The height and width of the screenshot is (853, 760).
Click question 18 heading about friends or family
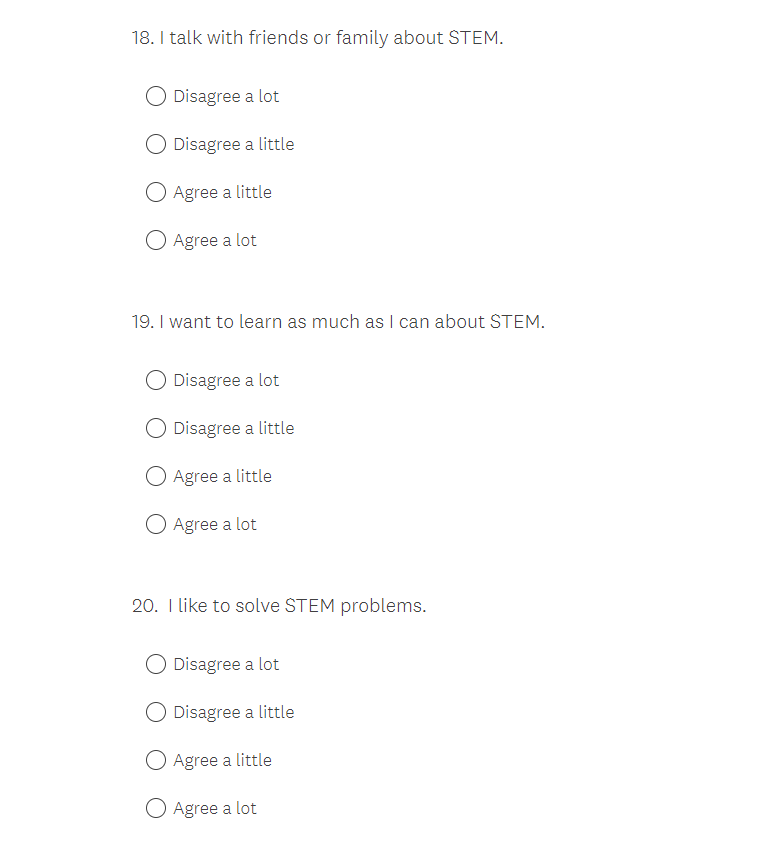click(317, 38)
